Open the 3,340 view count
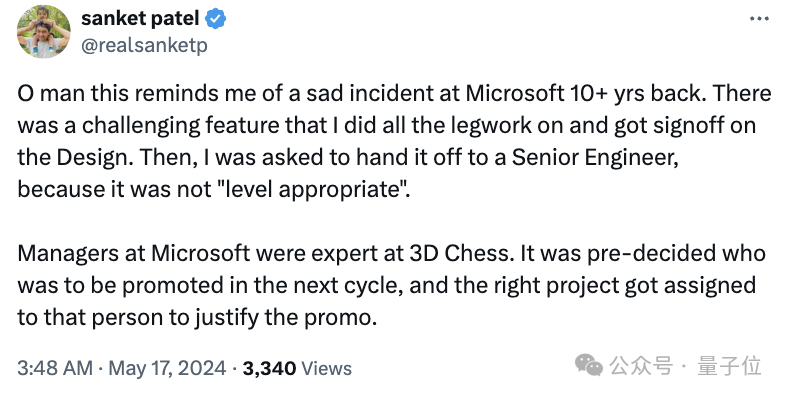786x396 pixels. coord(269,368)
